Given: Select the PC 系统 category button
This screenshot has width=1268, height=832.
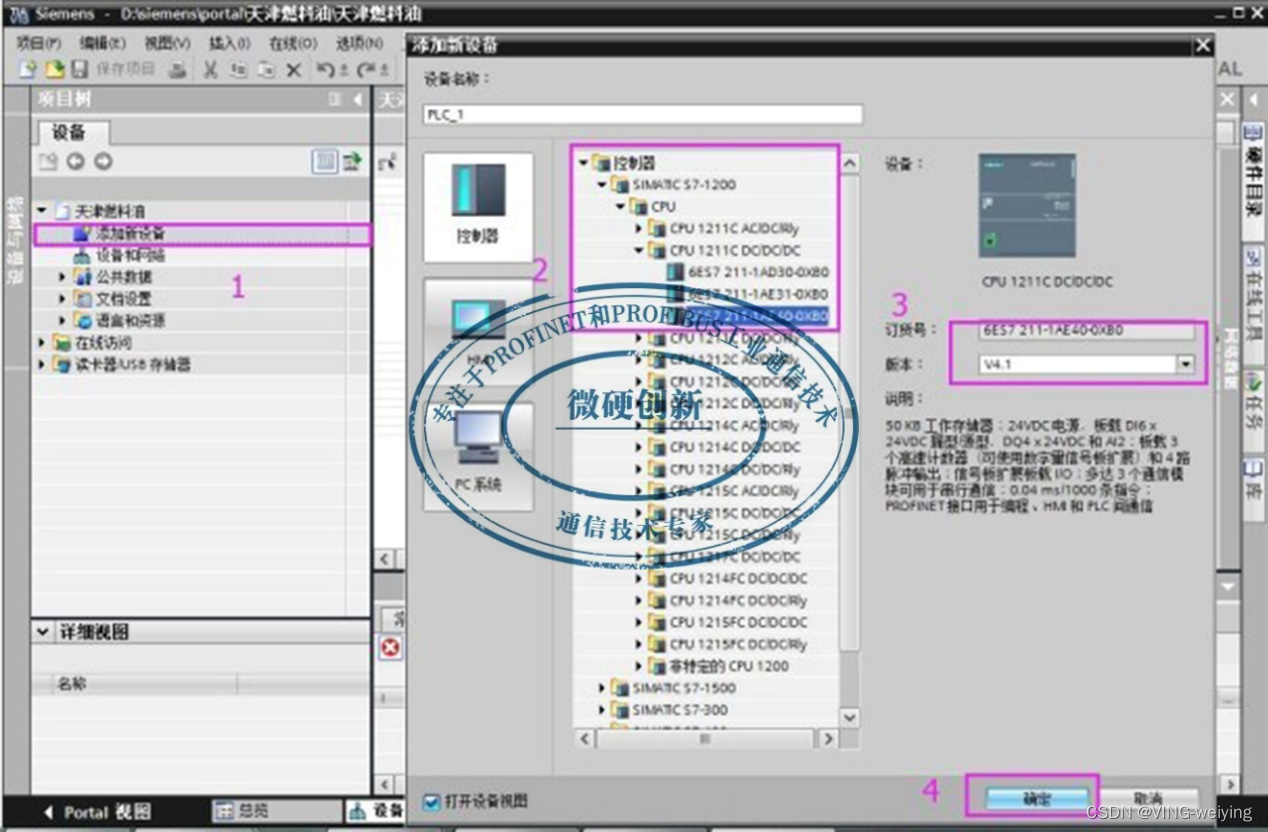Looking at the screenshot, I should click(x=478, y=456).
